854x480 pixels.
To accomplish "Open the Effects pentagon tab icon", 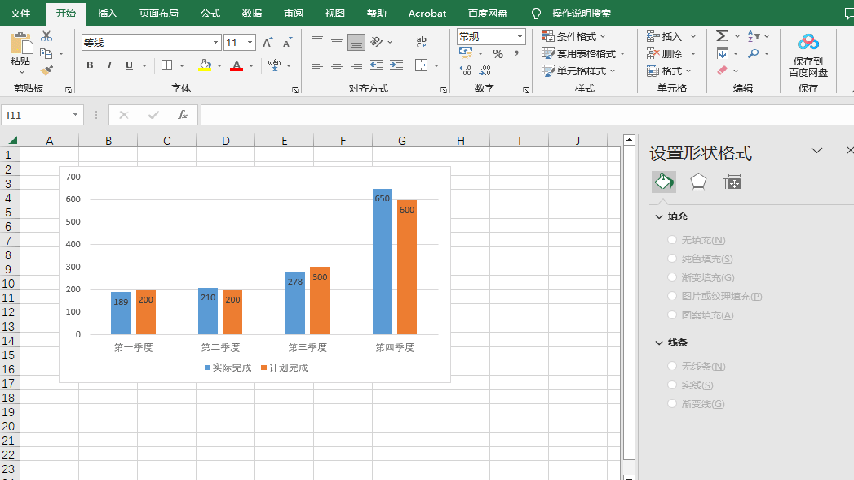I will tap(698, 182).
